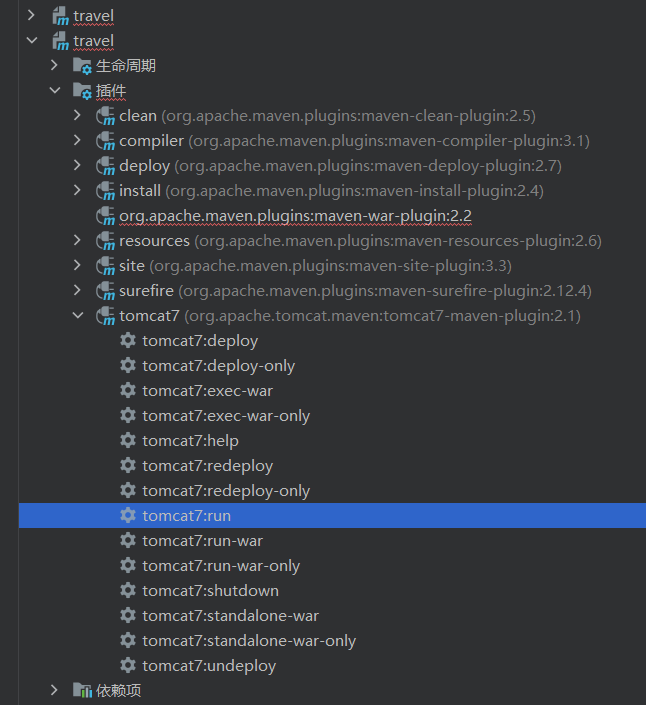Select the tomcat7:run goal
This screenshot has width=646, height=705.
point(186,516)
